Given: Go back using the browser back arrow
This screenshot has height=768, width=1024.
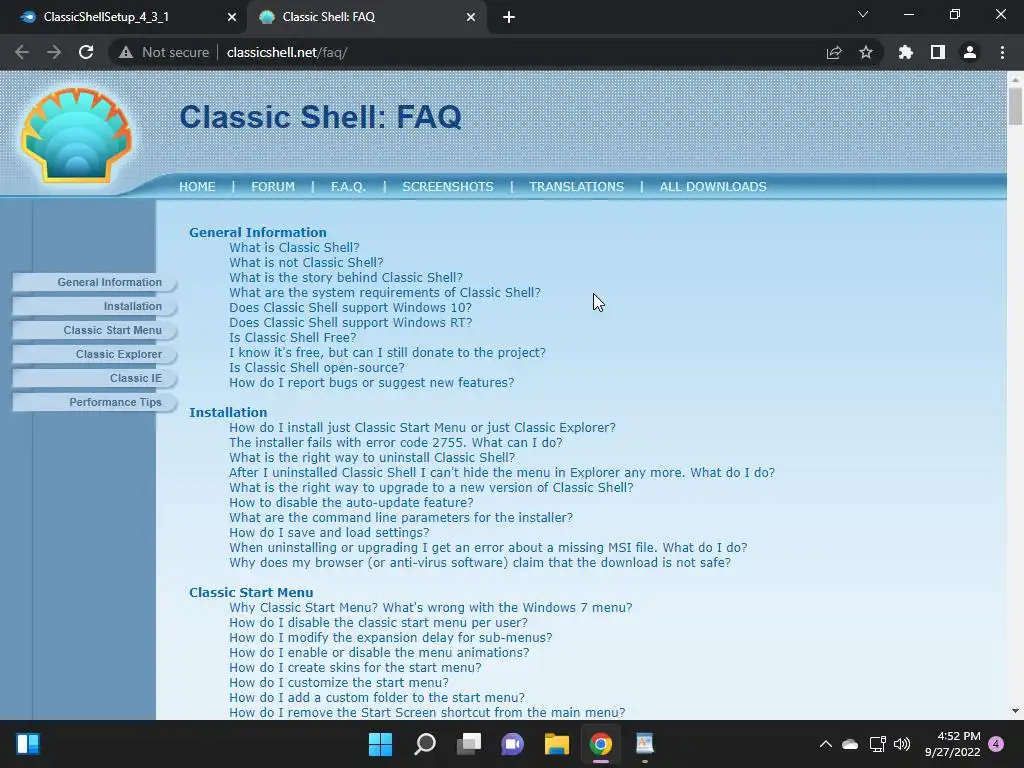Looking at the screenshot, I should point(22,52).
